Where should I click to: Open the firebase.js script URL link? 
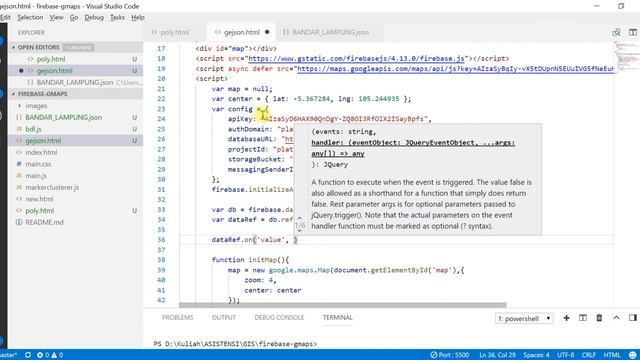tap(356, 59)
